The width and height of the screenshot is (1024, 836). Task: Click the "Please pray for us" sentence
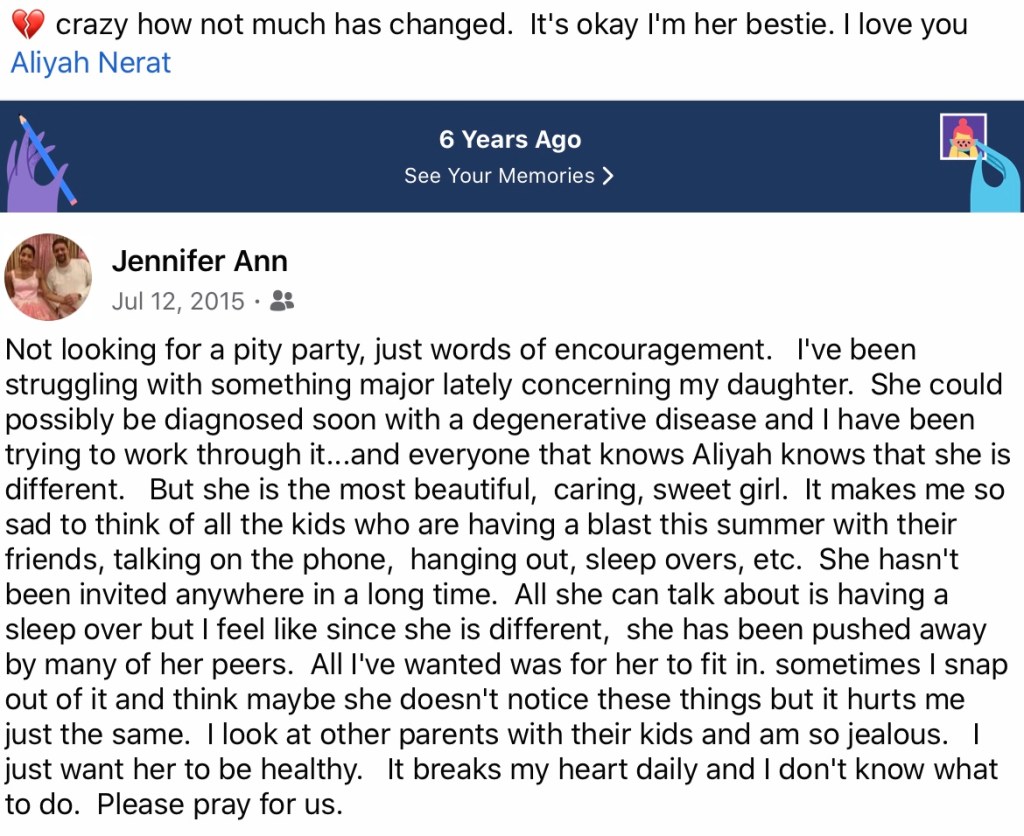coord(222,804)
